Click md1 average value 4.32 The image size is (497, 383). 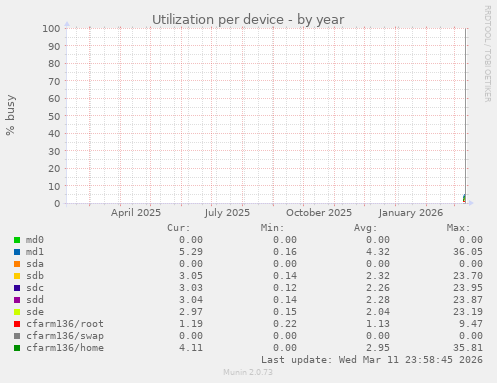click(378, 252)
